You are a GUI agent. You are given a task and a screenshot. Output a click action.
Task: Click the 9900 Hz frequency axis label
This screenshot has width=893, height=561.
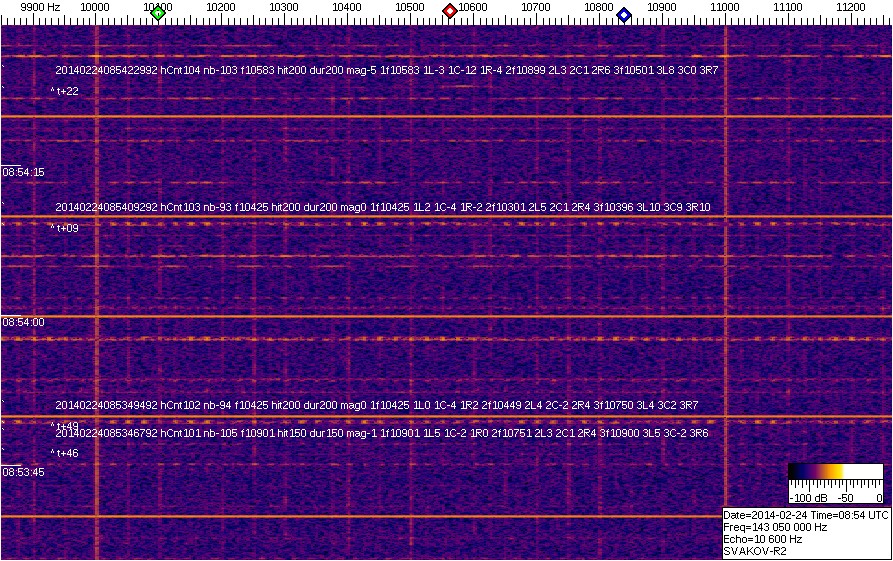pyautogui.click(x=40, y=7)
